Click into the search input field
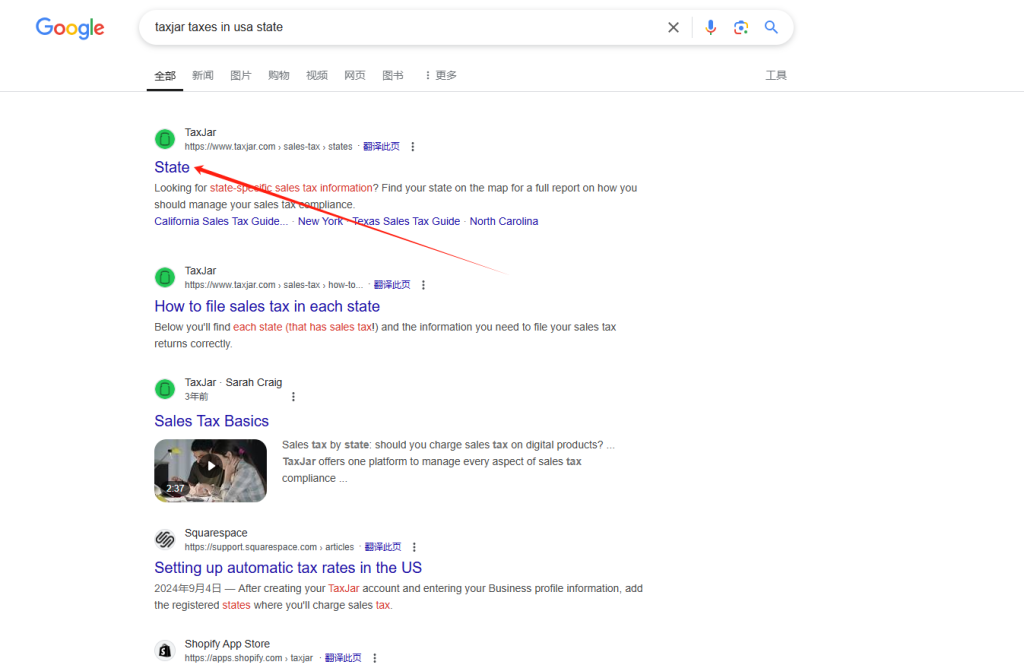Screen dimensions: 1024x668 [400, 28]
